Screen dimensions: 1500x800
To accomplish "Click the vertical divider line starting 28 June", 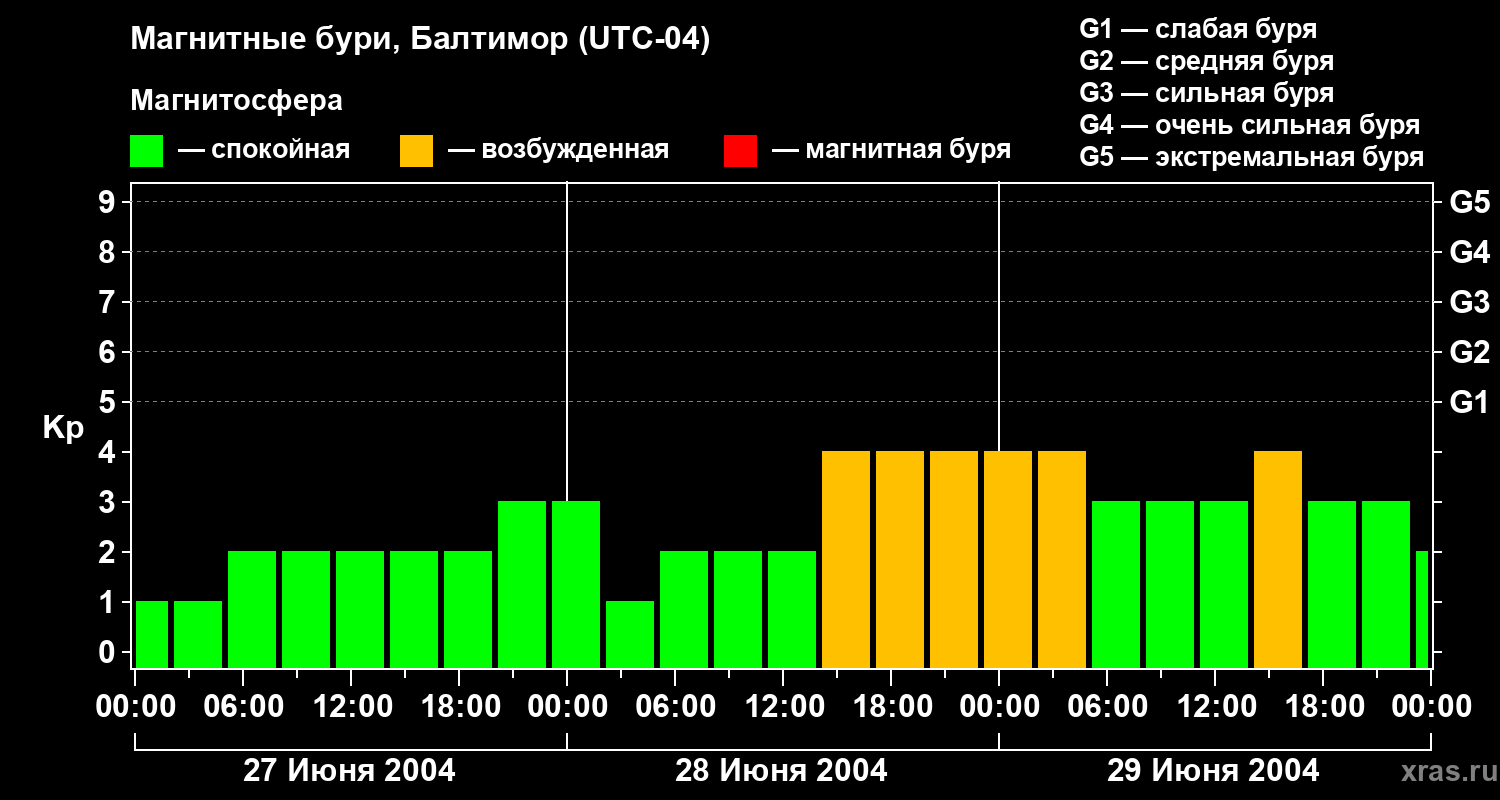I will [567, 340].
